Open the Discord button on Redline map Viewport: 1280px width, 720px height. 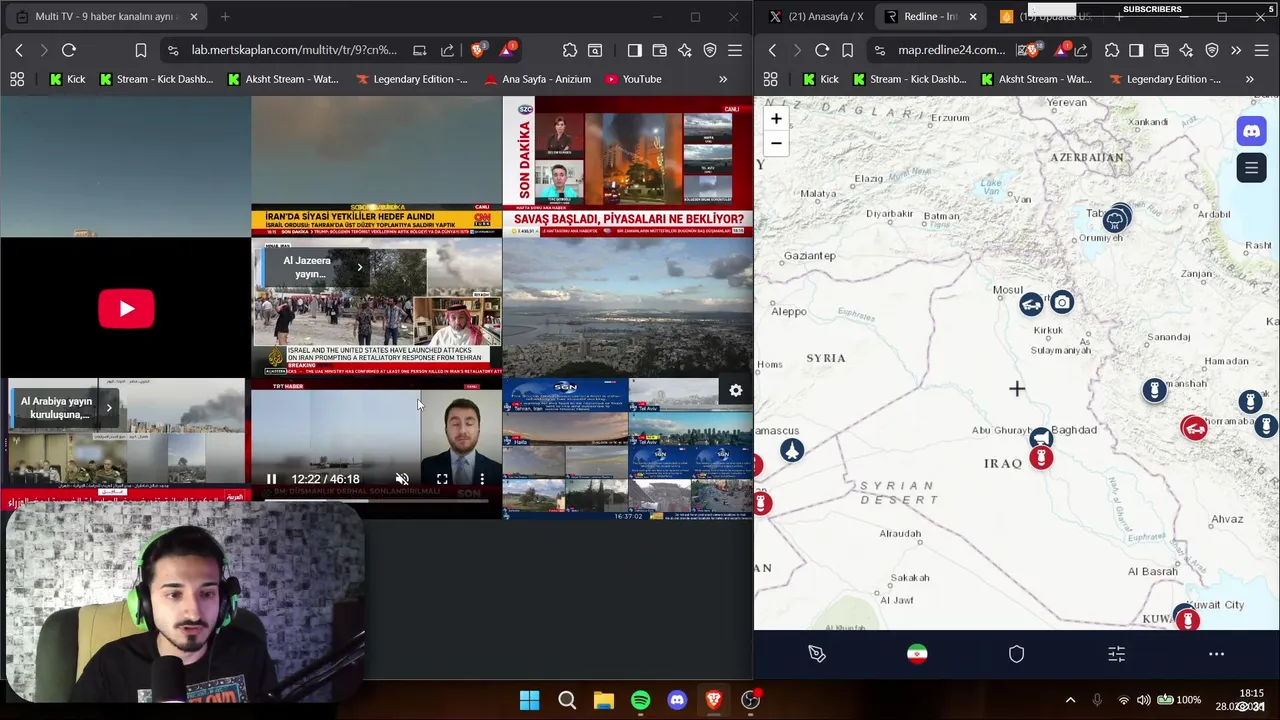click(1251, 131)
